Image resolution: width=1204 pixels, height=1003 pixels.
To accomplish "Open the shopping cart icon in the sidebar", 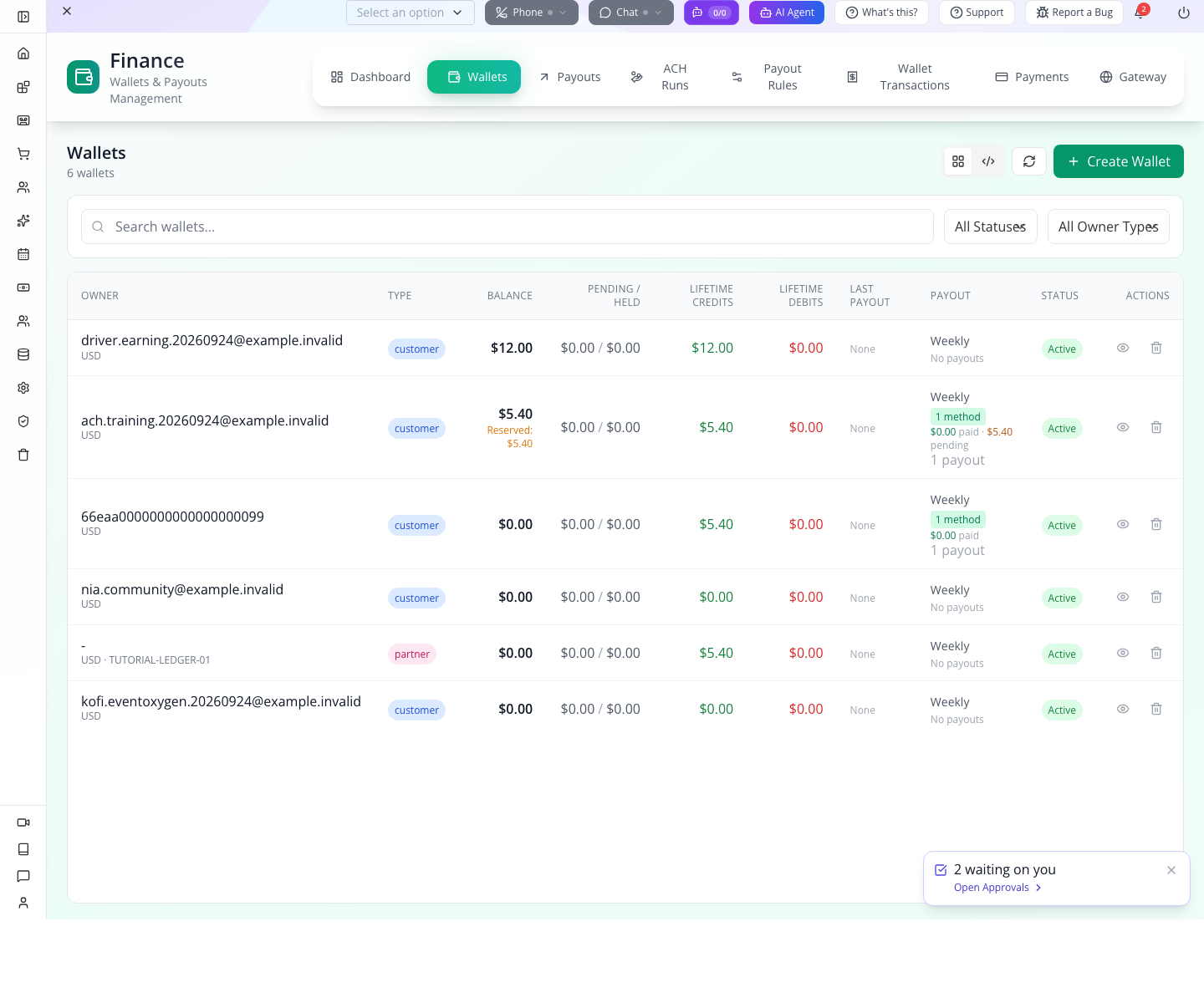I will tap(23, 154).
